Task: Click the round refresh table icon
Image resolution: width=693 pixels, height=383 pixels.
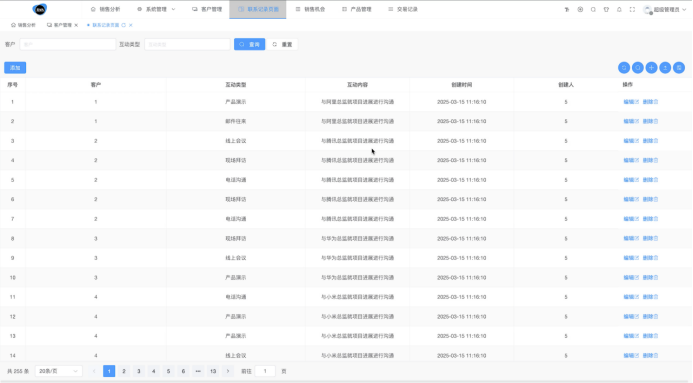Action: (x=624, y=68)
